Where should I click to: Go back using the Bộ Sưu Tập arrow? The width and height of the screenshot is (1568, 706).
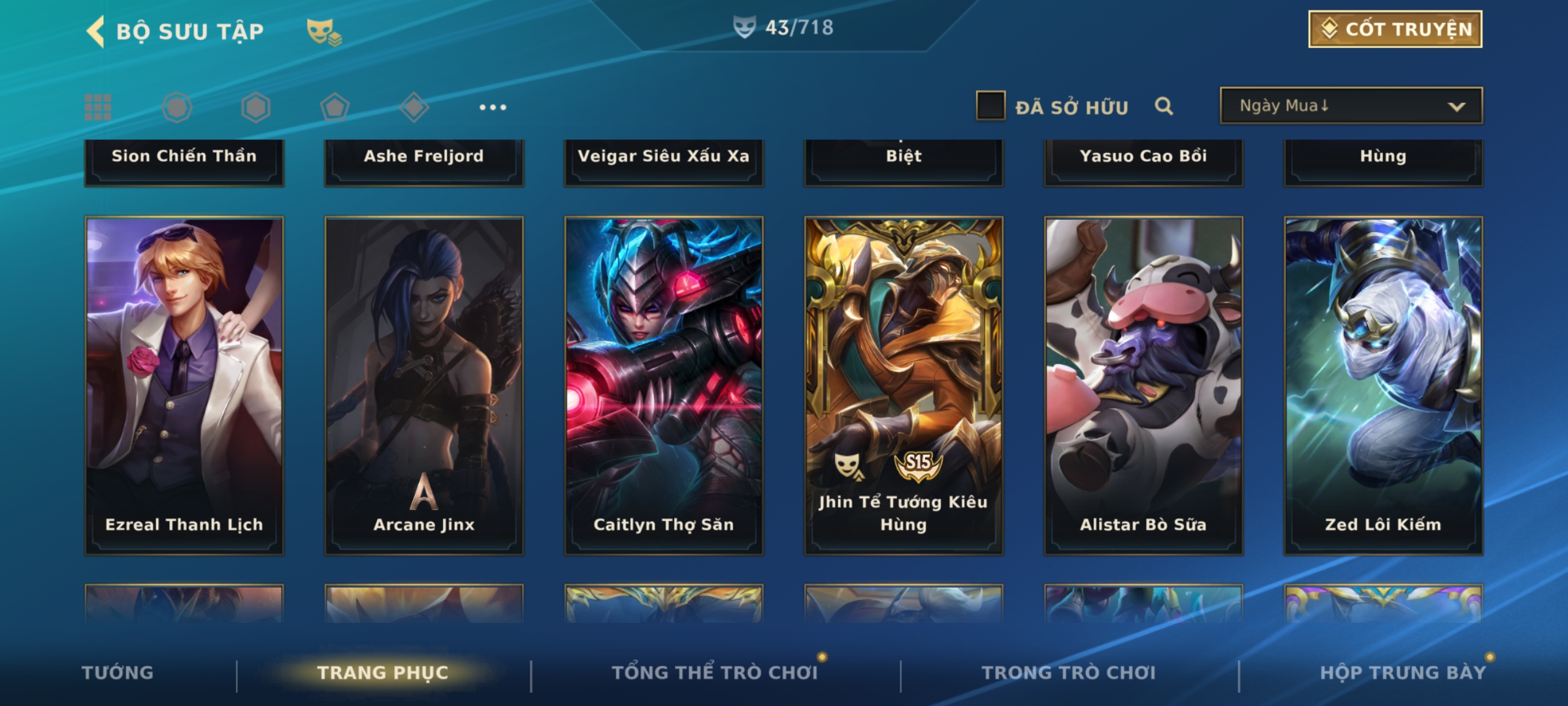pos(96,31)
